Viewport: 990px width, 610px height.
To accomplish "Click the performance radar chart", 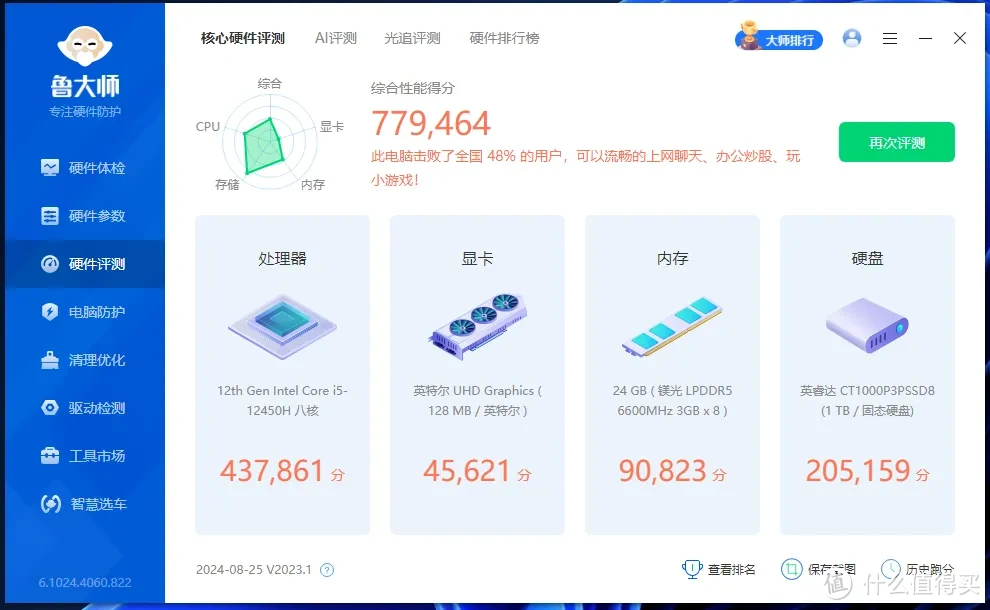I will [x=270, y=142].
